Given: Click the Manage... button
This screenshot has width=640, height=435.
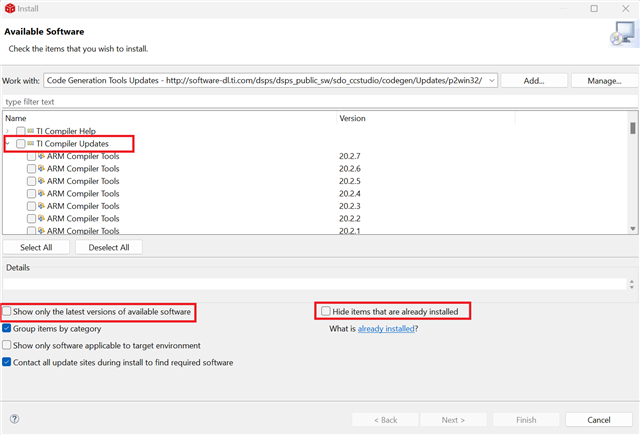Looking at the screenshot, I should pyautogui.click(x=604, y=81).
